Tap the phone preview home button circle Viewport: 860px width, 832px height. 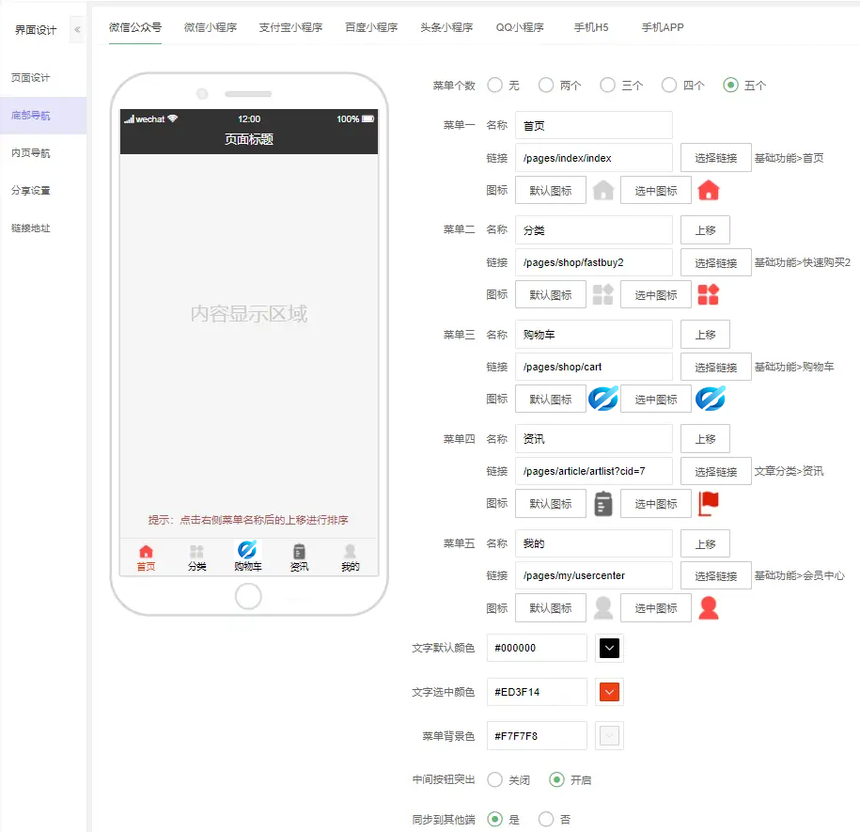(x=248, y=596)
